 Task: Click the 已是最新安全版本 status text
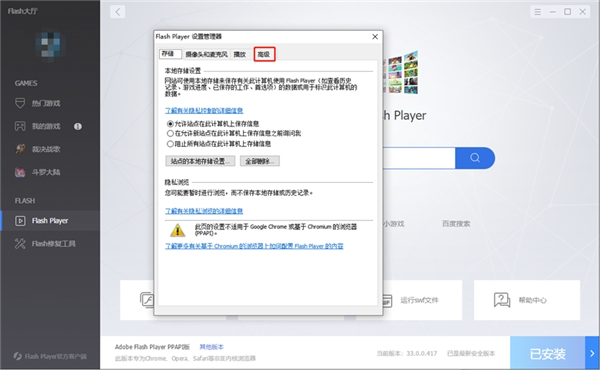[471, 353]
